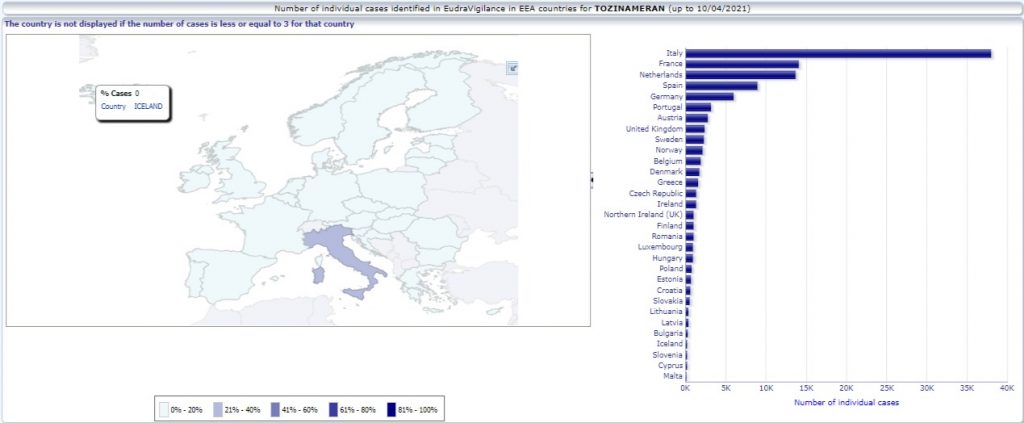
Task: Click the Germany bar in the chart
Action: pyautogui.click(x=709, y=97)
